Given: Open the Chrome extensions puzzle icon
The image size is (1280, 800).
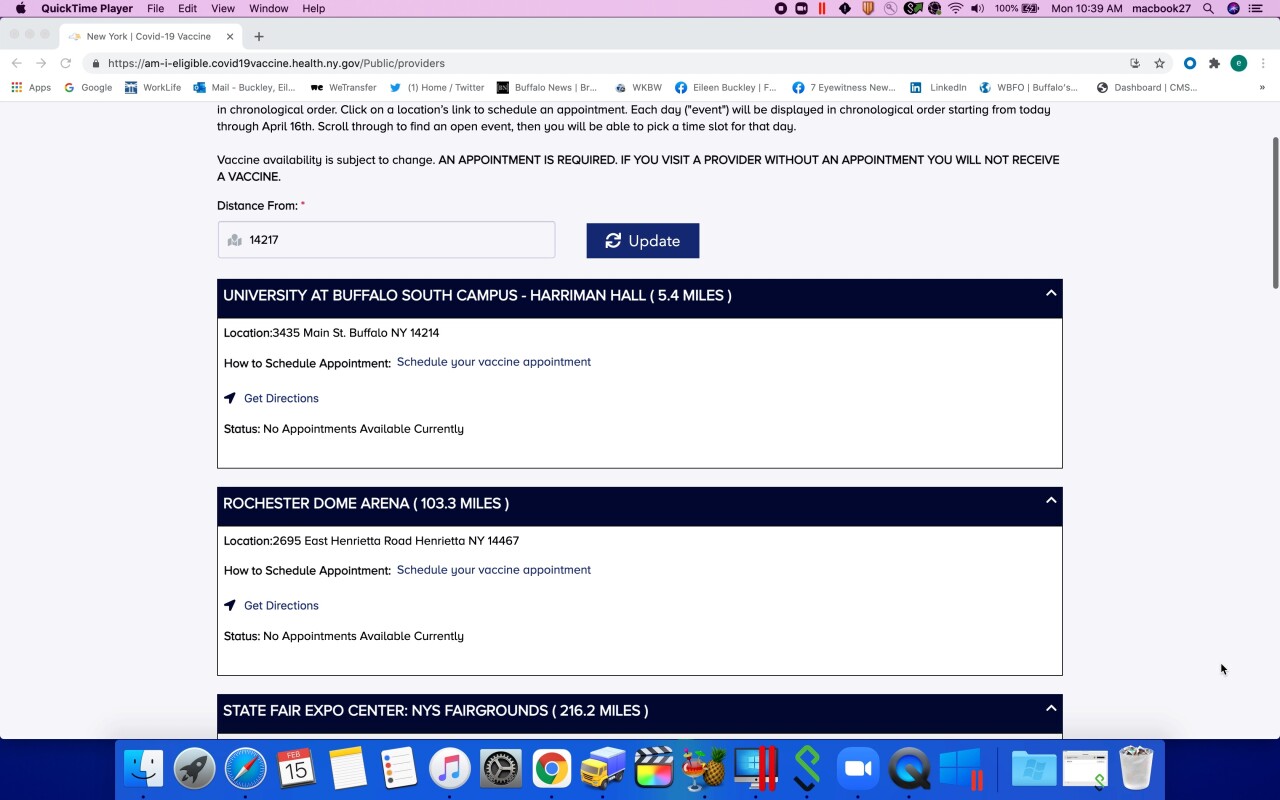Looking at the screenshot, I should [1214, 63].
